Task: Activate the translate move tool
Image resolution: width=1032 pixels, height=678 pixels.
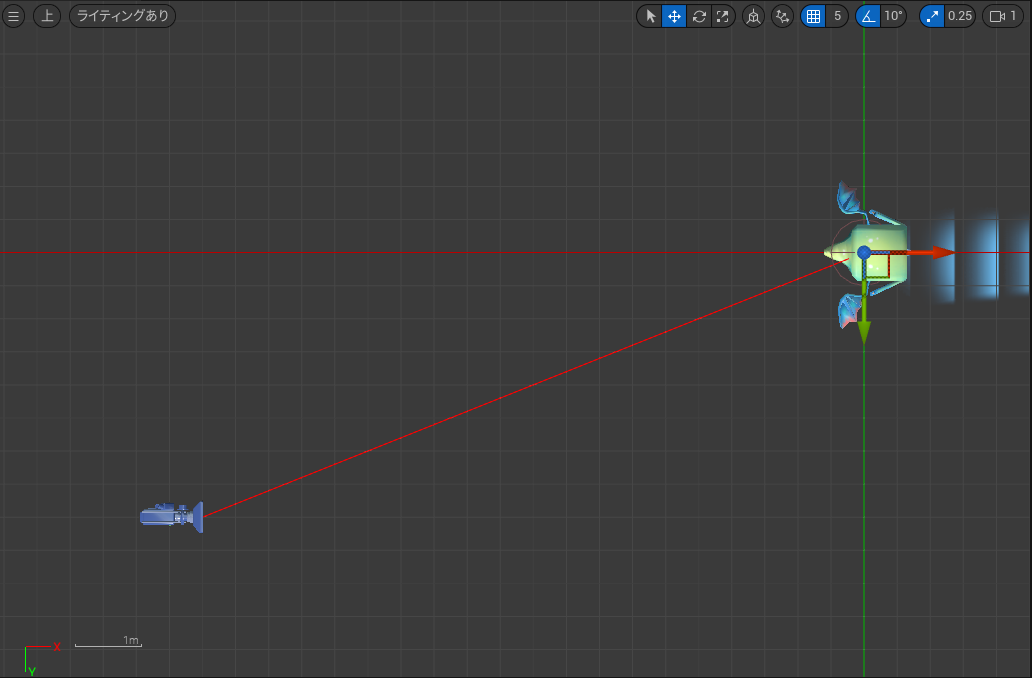Action: pos(674,16)
